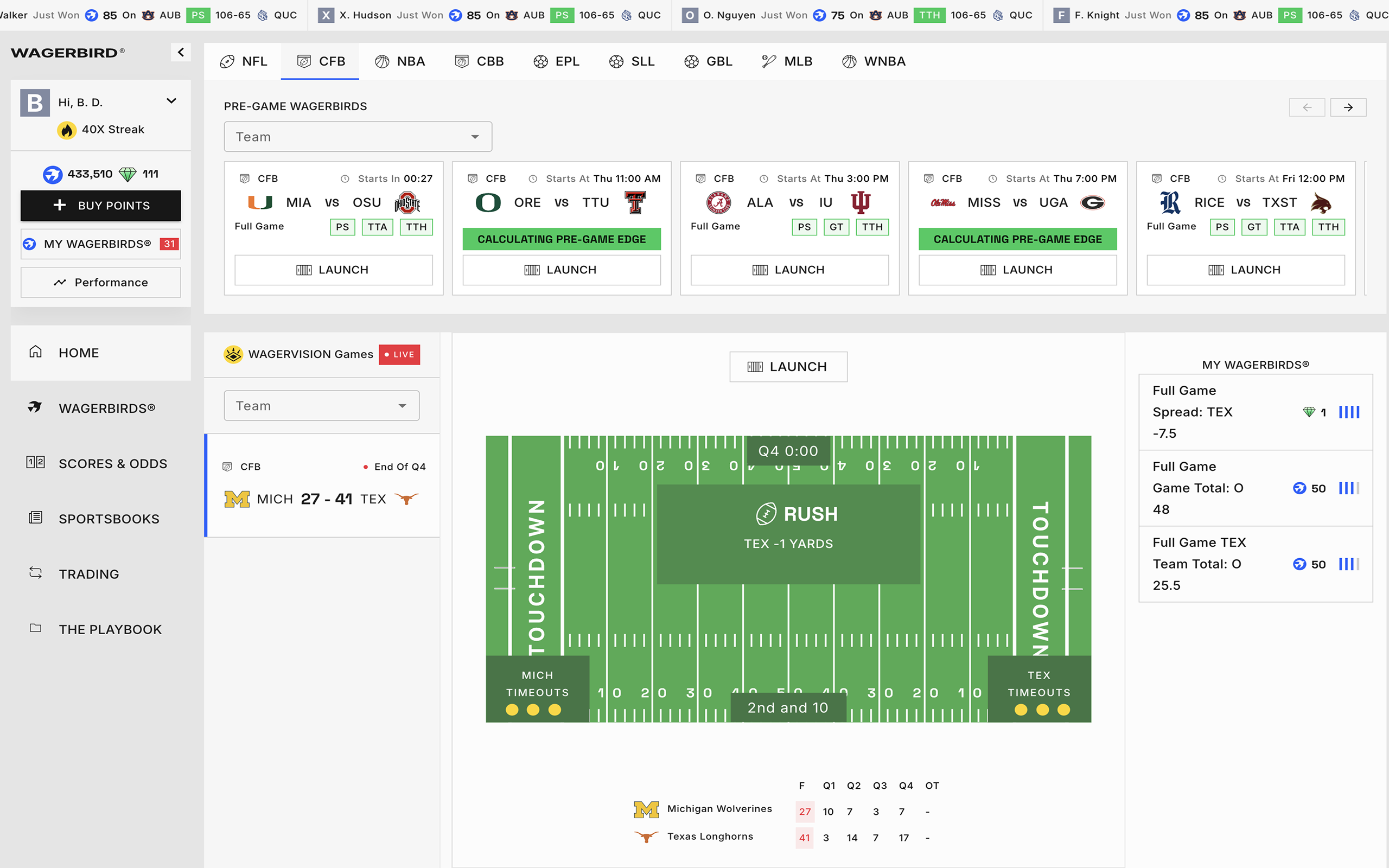Launch the RICE vs TXST pre-game card
Viewport: 1389px width, 868px height.
tap(1246, 270)
